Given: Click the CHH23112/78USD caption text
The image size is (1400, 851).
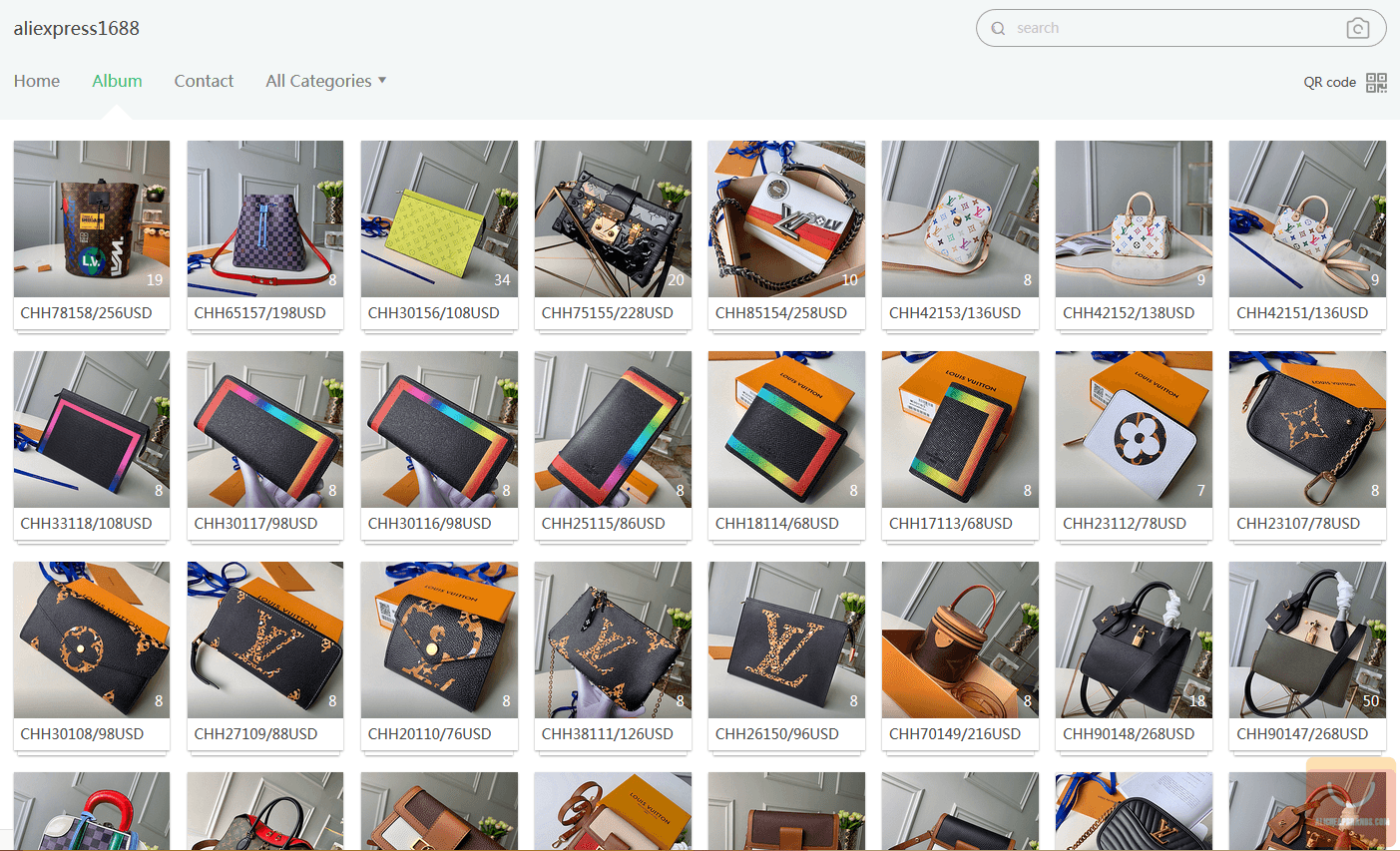Looking at the screenshot, I should pyautogui.click(x=1124, y=523).
